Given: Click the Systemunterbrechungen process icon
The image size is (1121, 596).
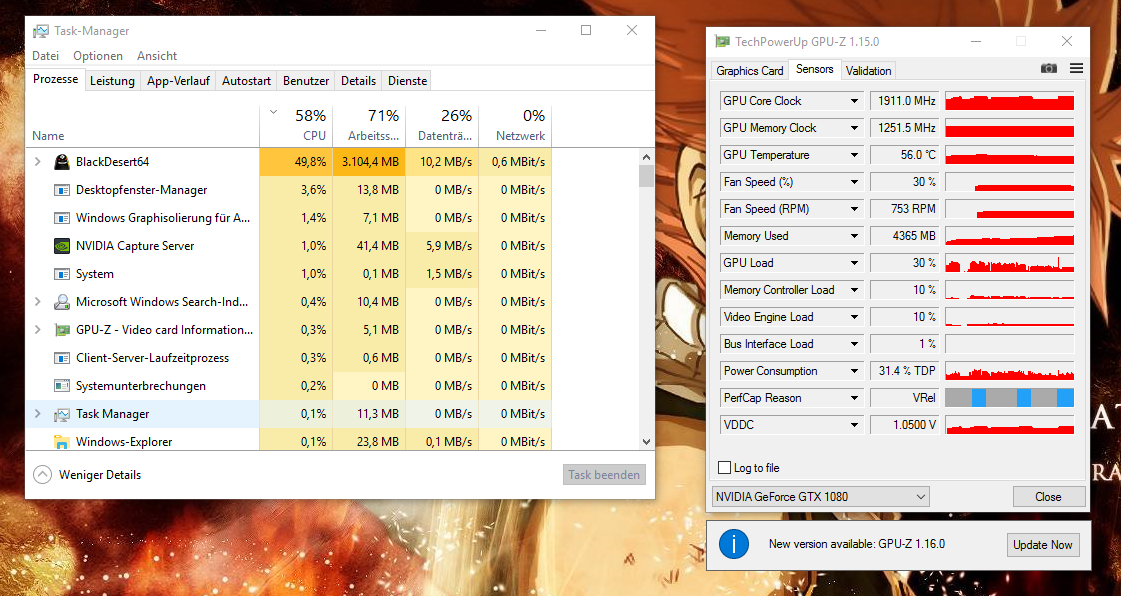Looking at the screenshot, I should tap(62, 386).
